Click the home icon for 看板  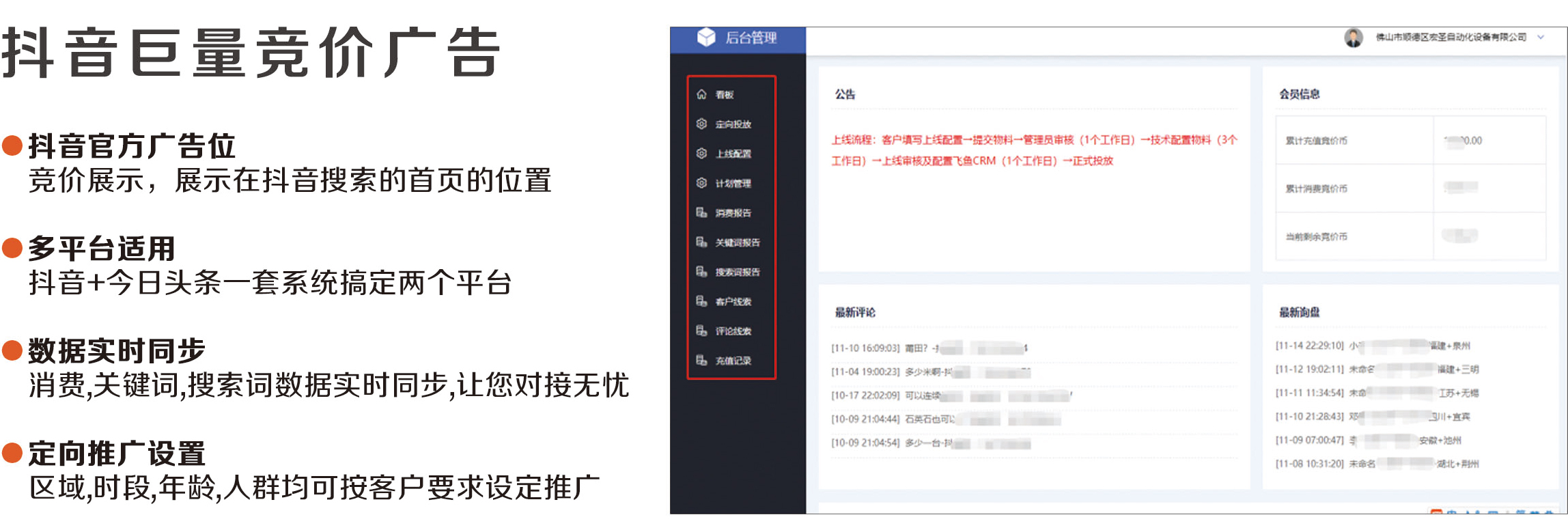coord(701,94)
